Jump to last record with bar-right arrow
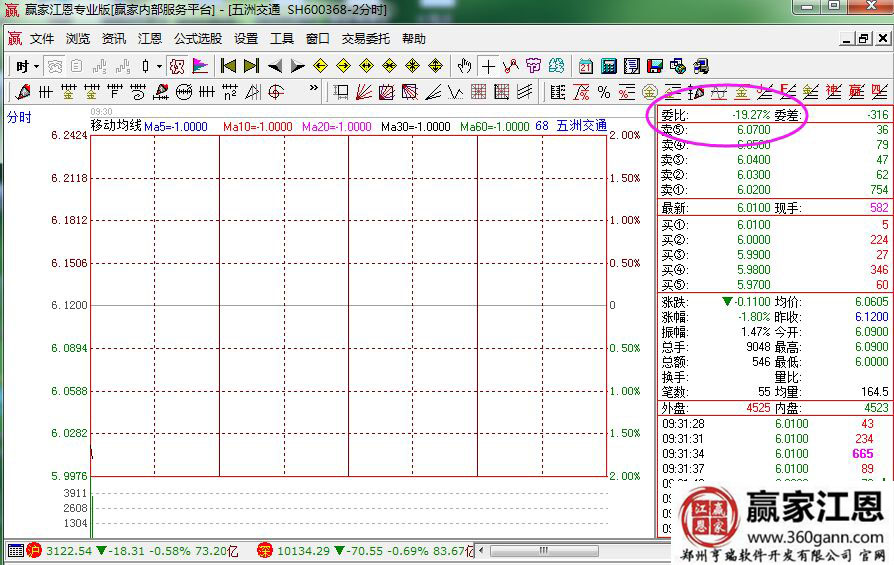 coord(251,66)
